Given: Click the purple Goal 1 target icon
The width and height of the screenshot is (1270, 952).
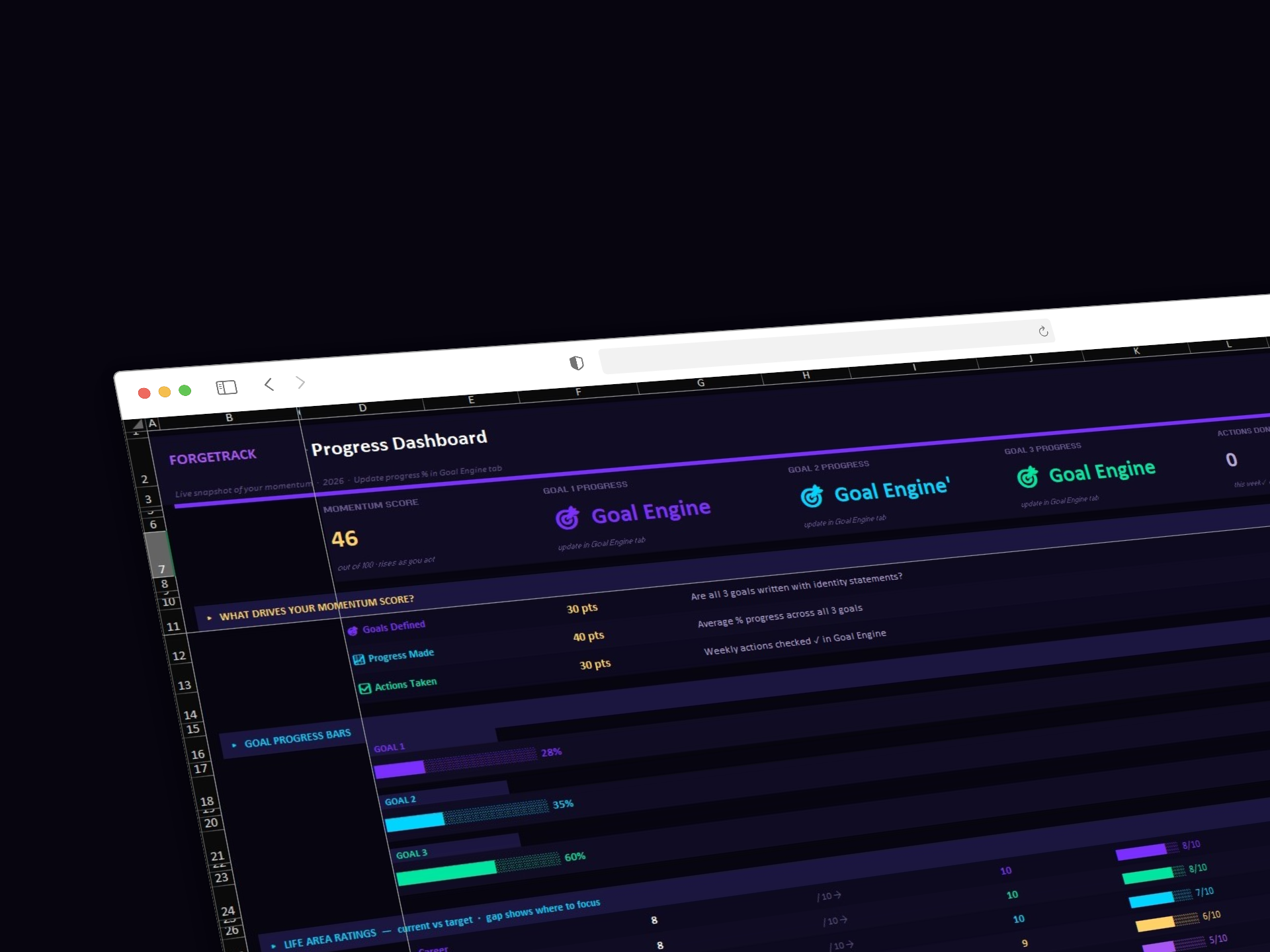Looking at the screenshot, I should [567, 518].
